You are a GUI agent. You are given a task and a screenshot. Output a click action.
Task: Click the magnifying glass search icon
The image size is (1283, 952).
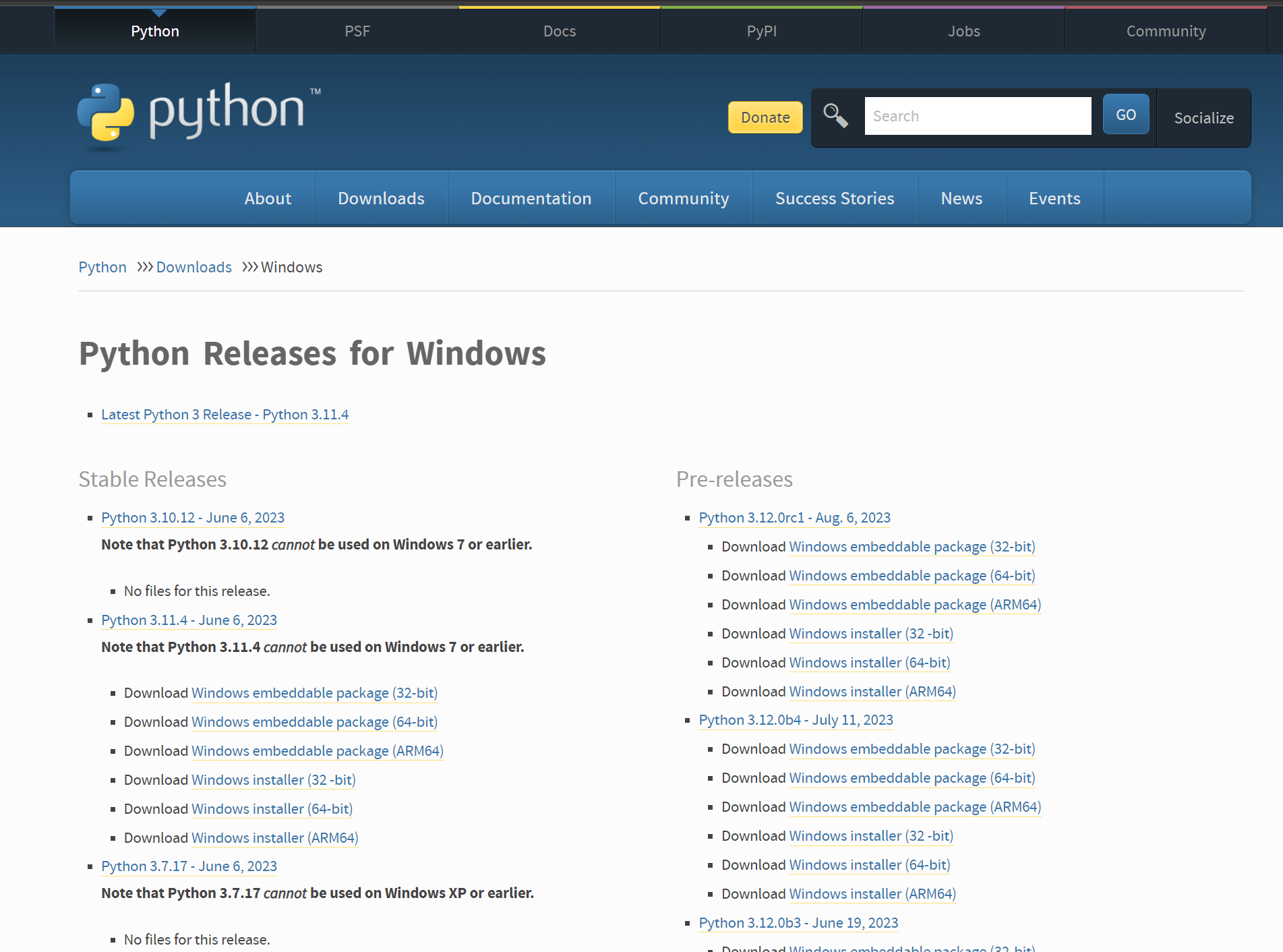tap(835, 115)
